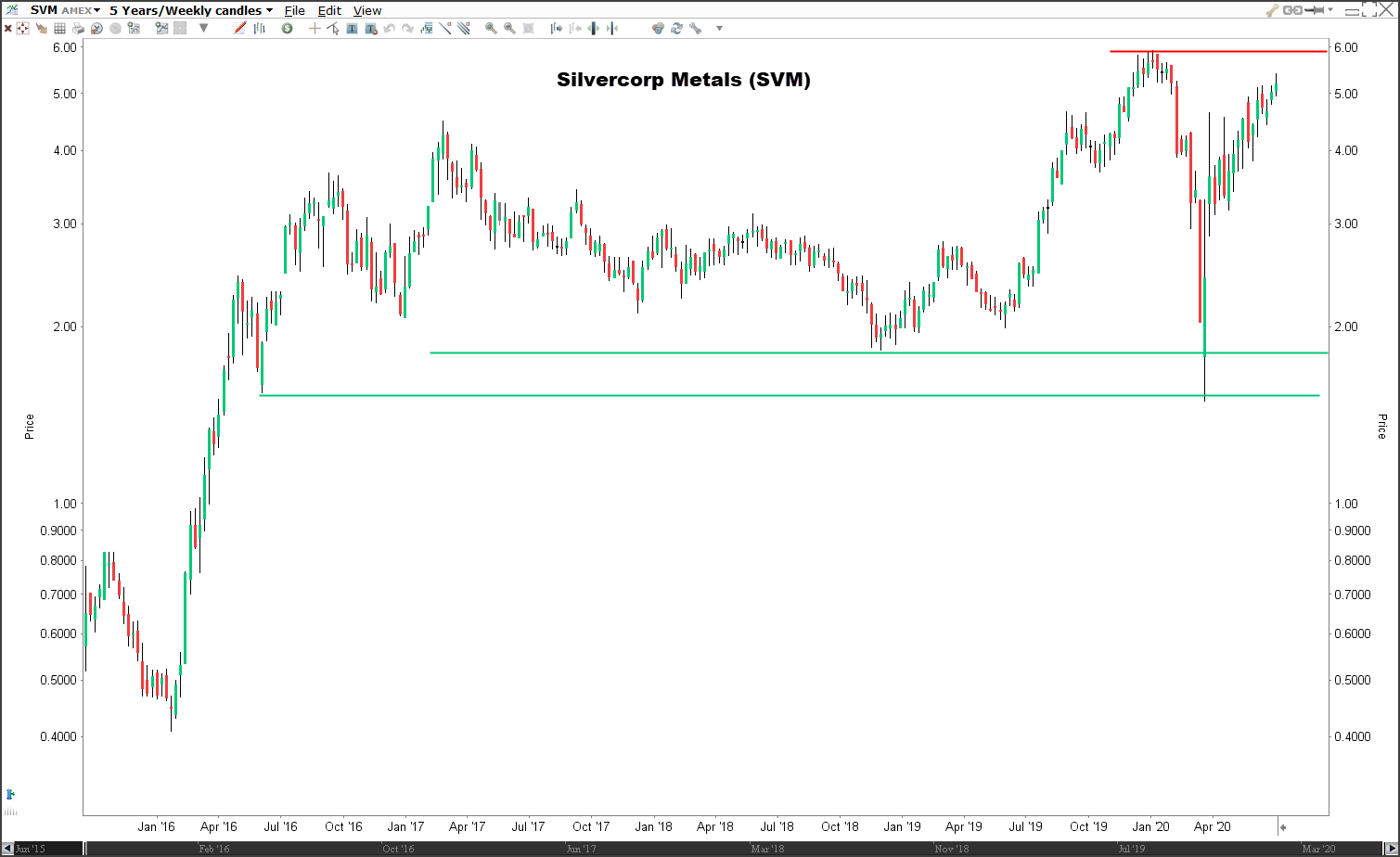Click the red resistance line near 6.00
Viewport: 1400px width, 857px height.
click(1217, 51)
